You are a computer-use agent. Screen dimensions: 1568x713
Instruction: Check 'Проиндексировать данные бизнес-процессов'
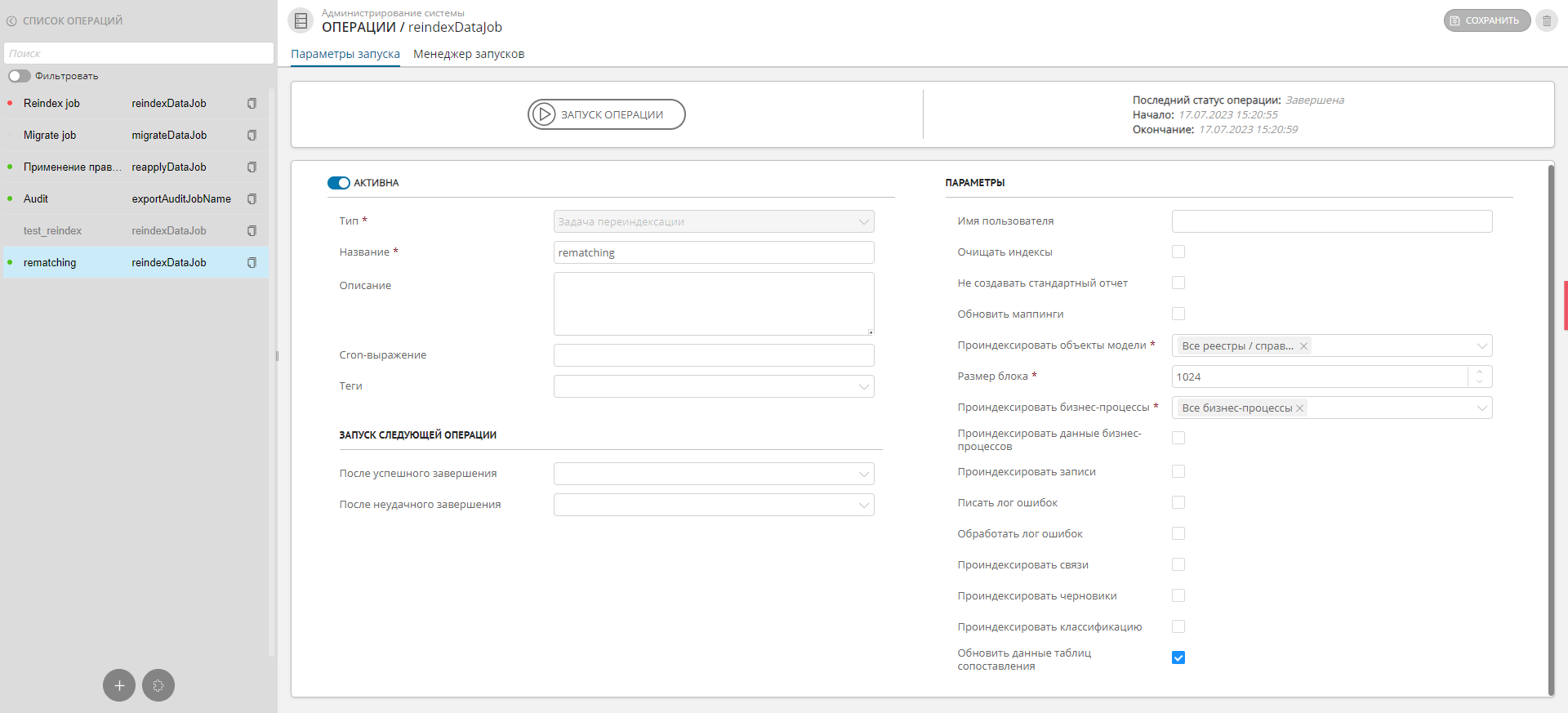(x=1178, y=438)
